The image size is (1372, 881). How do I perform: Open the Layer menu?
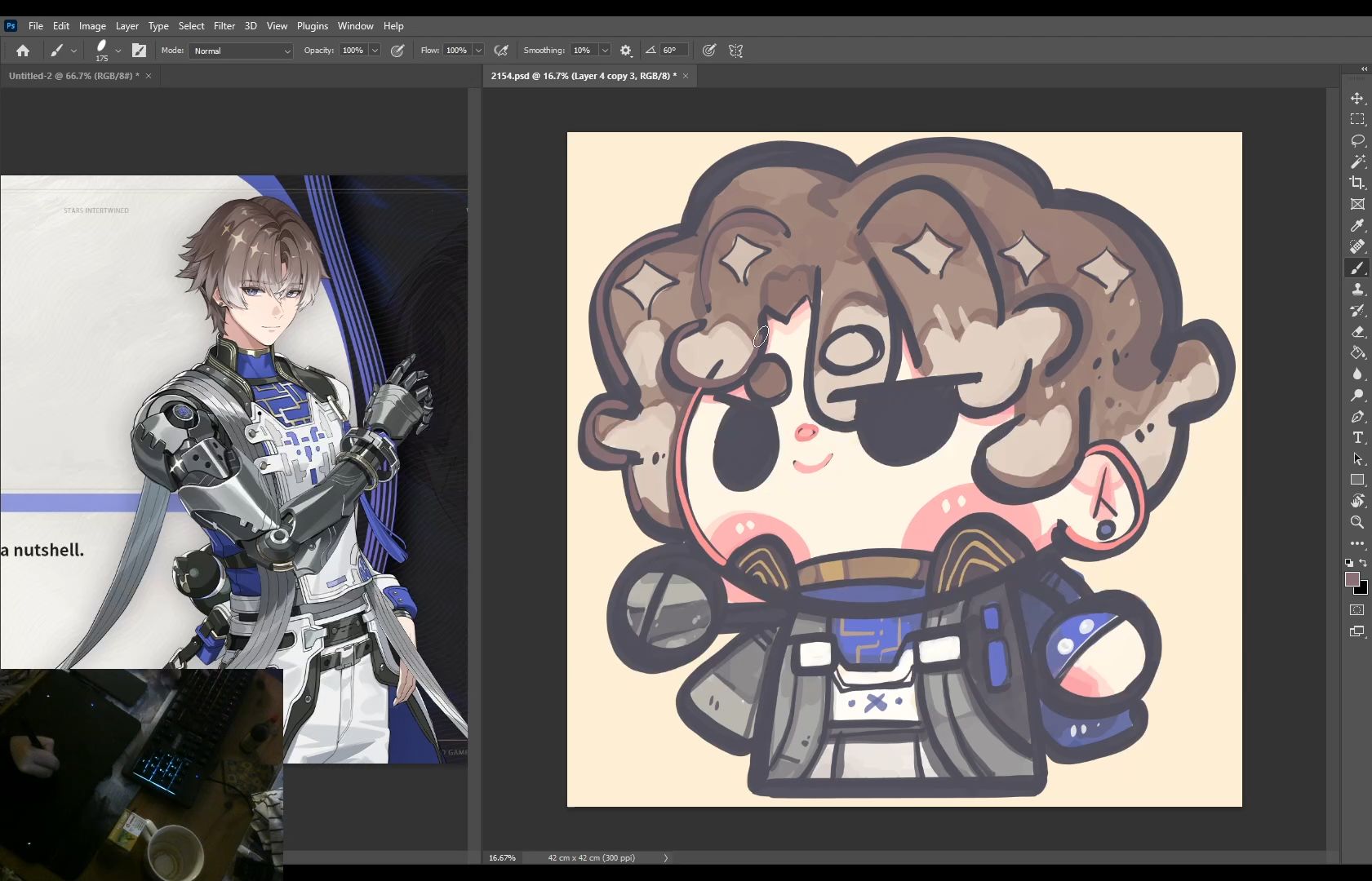pyautogui.click(x=127, y=26)
